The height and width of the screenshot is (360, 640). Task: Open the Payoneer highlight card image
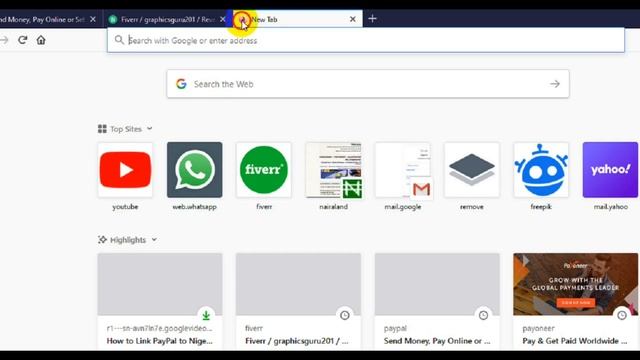coord(576,284)
